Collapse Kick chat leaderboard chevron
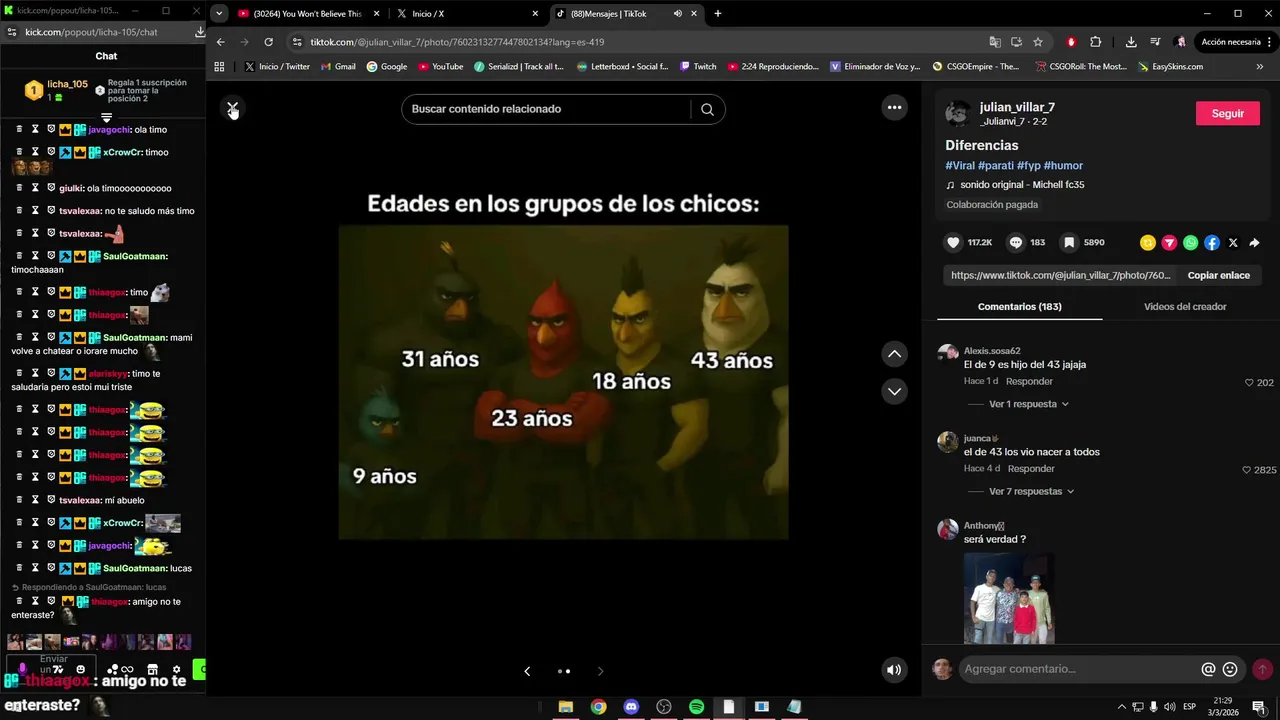 pyautogui.click(x=106, y=118)
